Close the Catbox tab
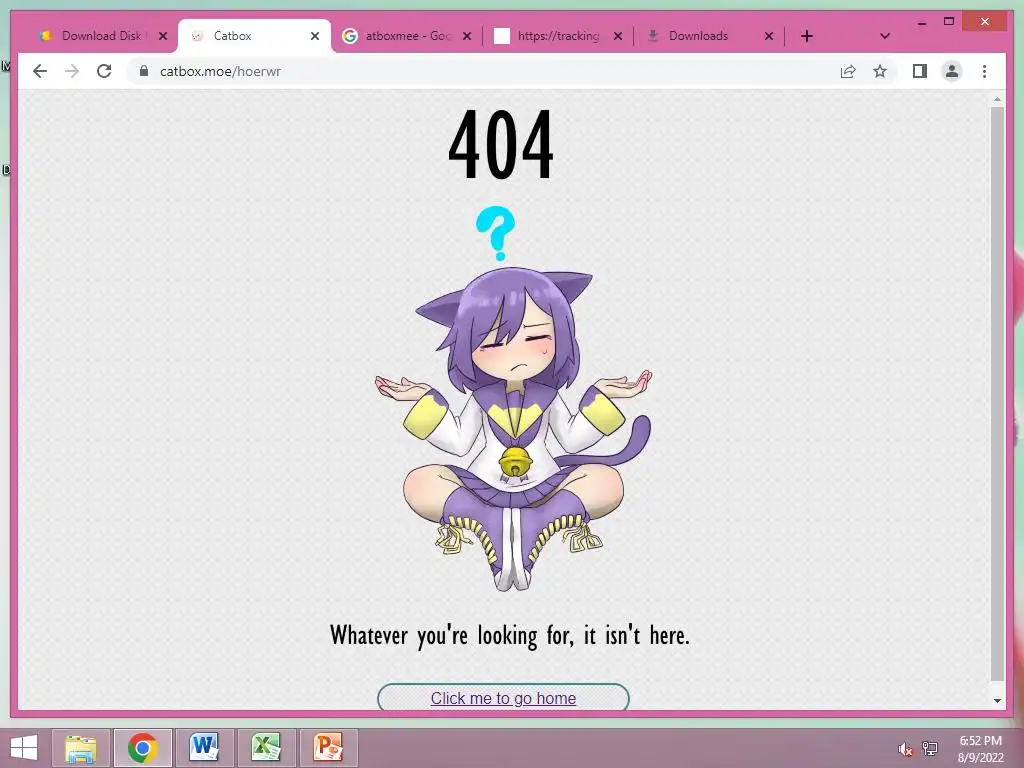This screenshot has height=768, width=1024. (315, 36)
